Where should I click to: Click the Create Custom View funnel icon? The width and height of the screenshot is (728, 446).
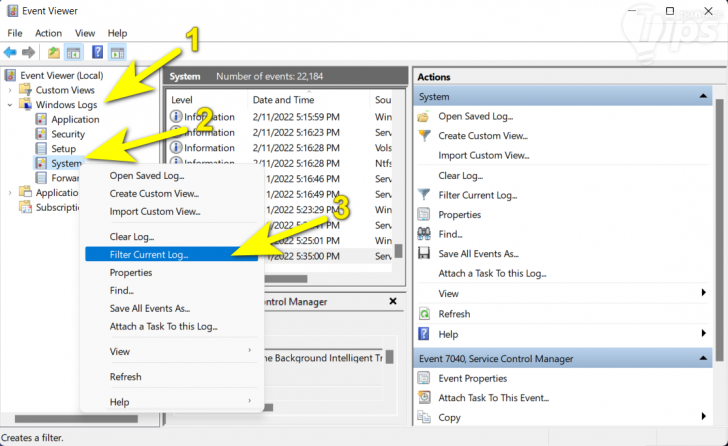pyautogui.click(x=424, y=136)
